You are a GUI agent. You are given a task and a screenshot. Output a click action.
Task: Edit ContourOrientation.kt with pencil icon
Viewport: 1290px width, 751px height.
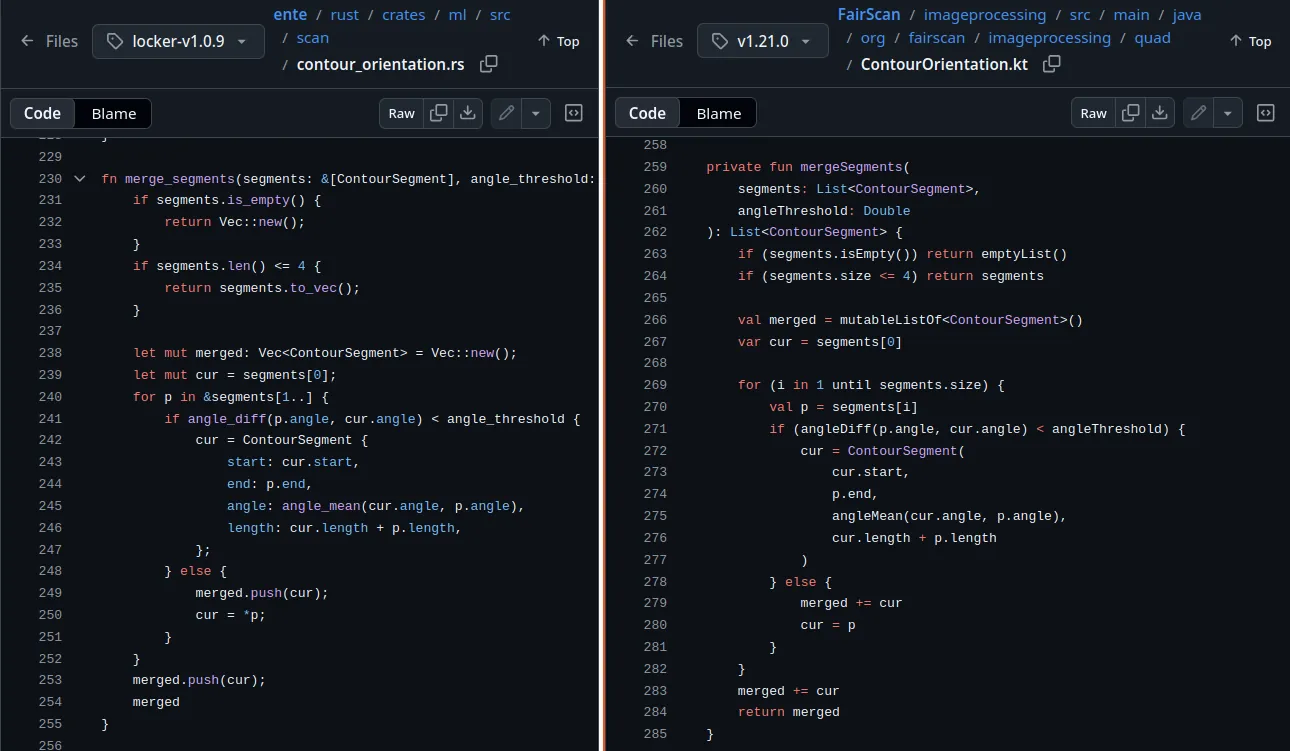pyautogui.click(x=1198, y=113)
